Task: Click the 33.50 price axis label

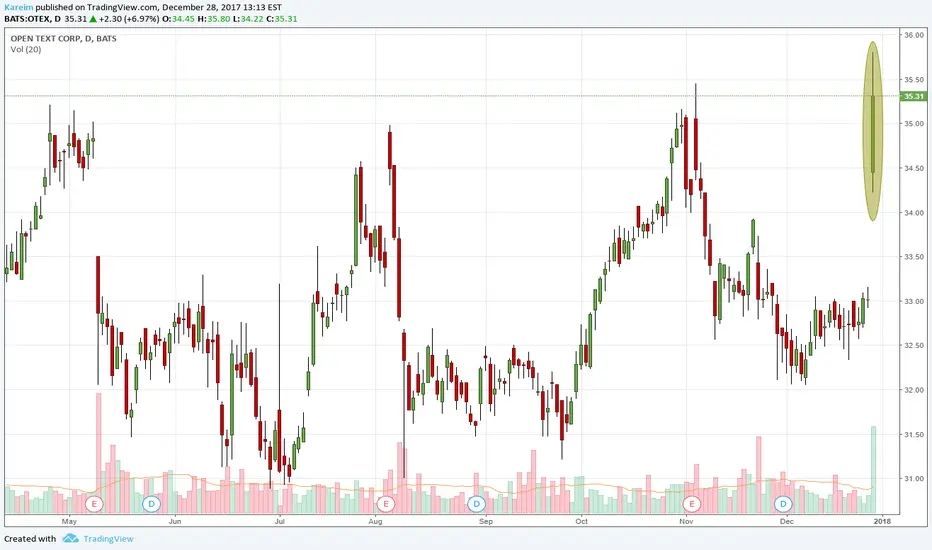Action: tap(914, 257)
